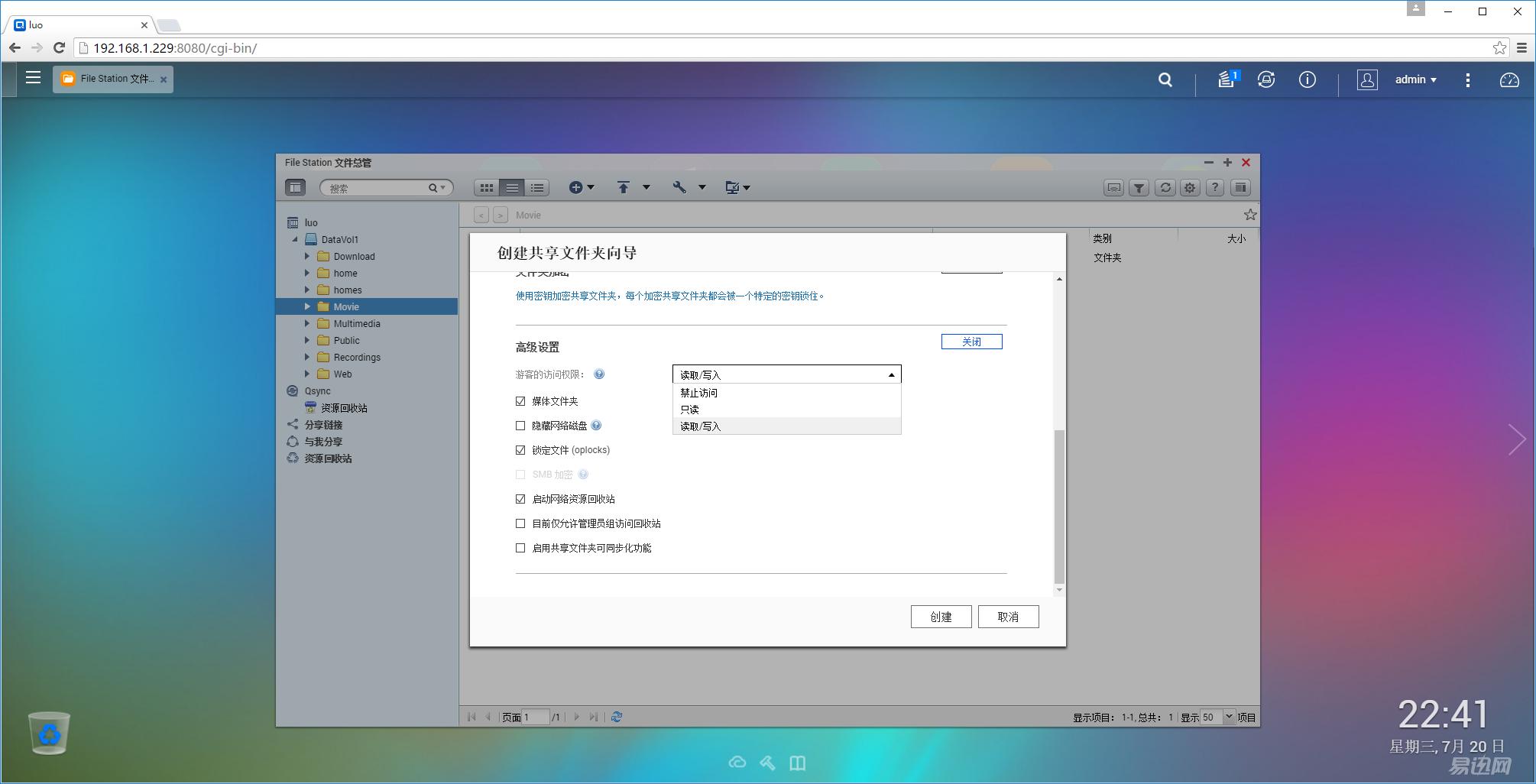Open the upload arrow menu
This screenshot has height=784, width=1536.
point(634,188)
